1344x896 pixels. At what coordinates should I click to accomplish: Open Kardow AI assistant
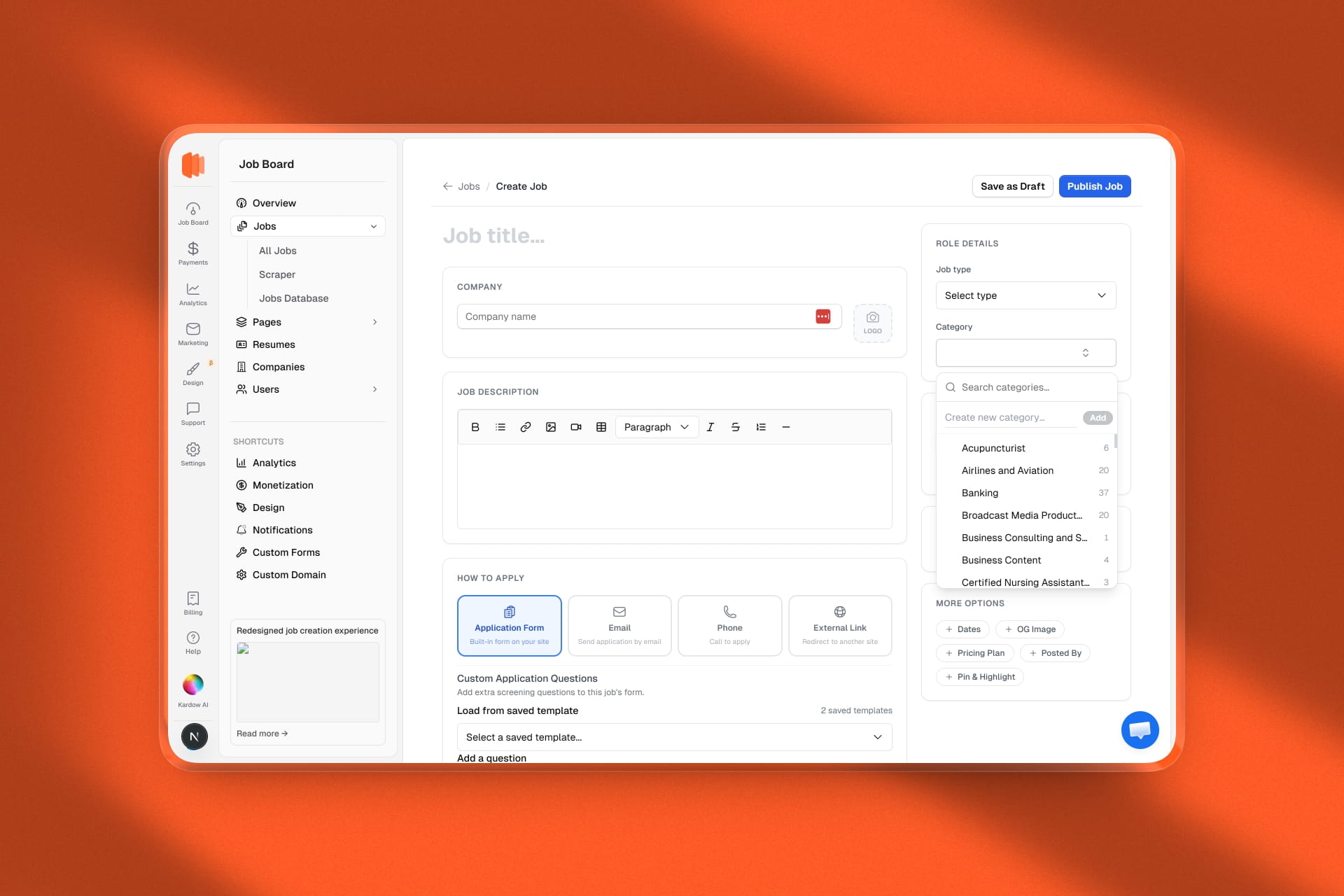pos(193,692)
